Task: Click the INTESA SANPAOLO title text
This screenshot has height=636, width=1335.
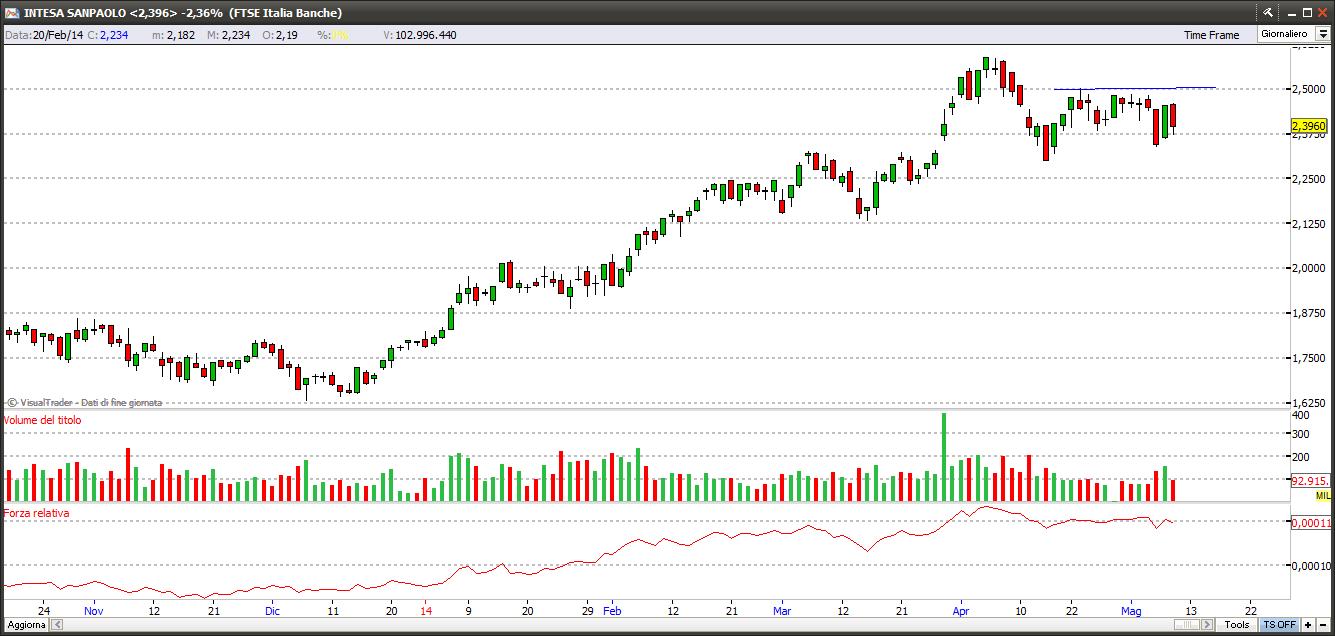Action: (x=75, y=13)
